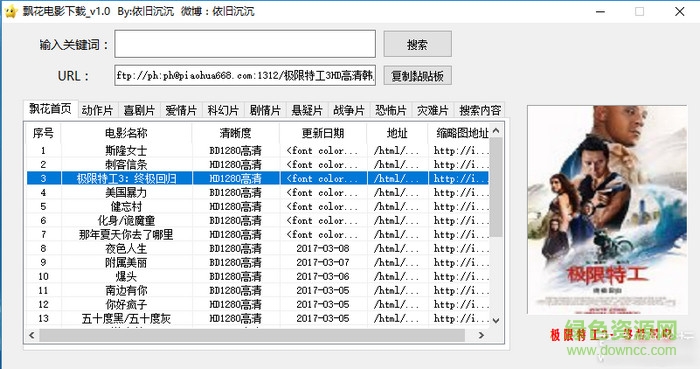Open the 科幻片 tab
Viewport: 700px width, 369px height.
[223, 110]
